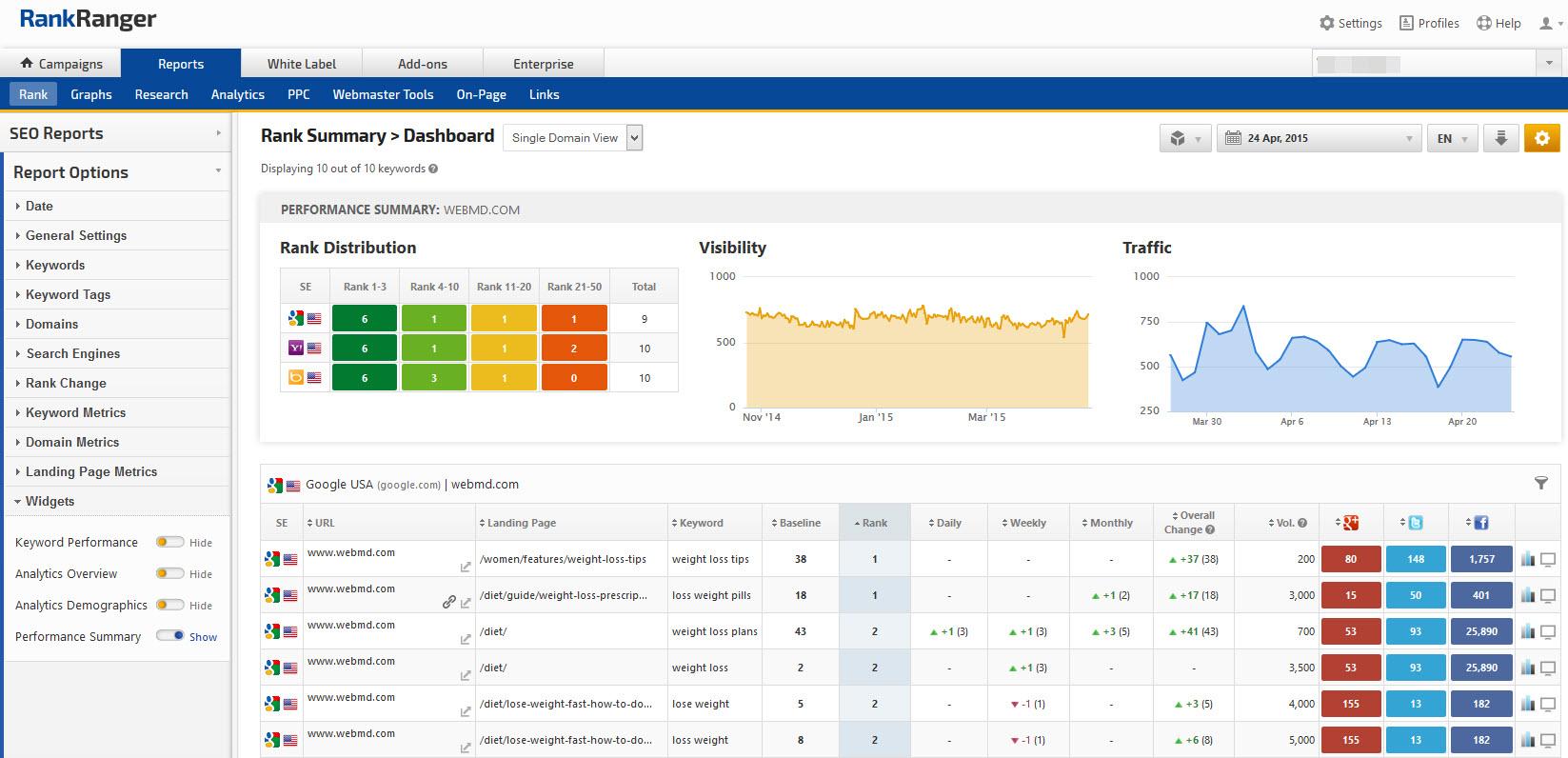This screenshot has height=758, width=1568.
Task: Open the cube package dropdown button
Action: pos(1184,138)
